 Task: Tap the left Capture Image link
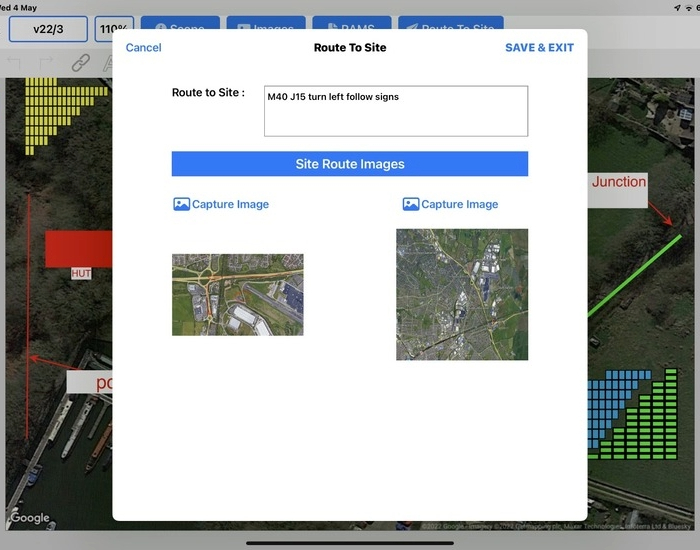coord(221,204)
